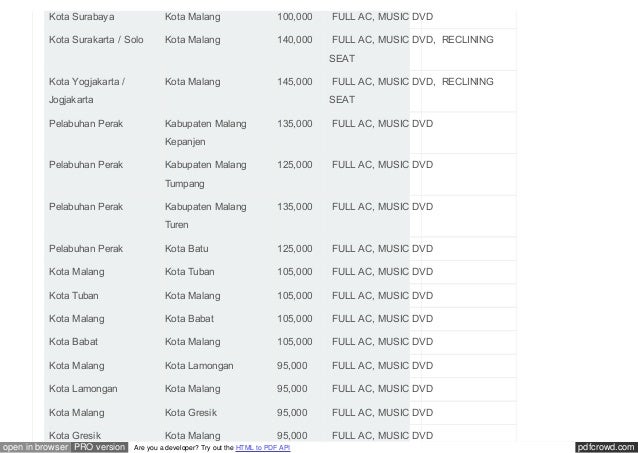
Task: Select Kabupaten Malang Turen destination
Action: [205, 216]
